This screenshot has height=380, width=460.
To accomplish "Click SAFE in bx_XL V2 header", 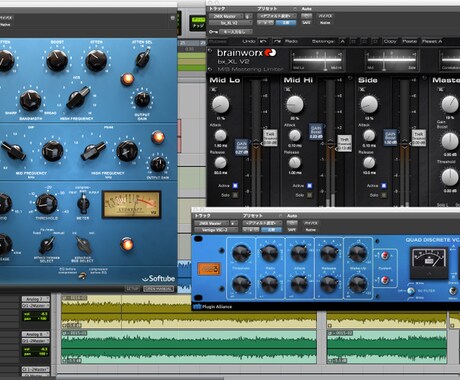I will click(306, 23).
